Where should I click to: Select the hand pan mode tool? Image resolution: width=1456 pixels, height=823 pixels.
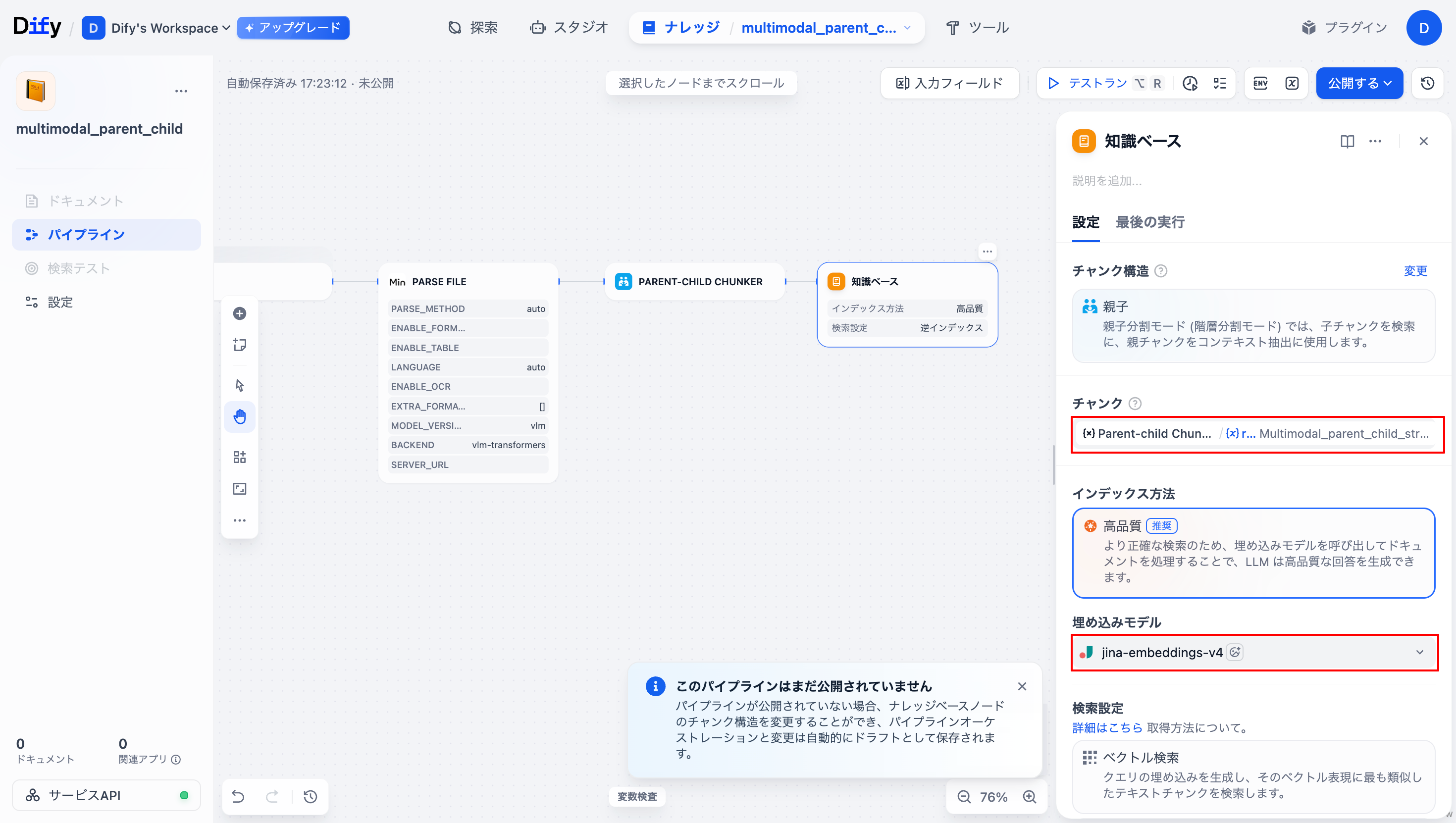[240, 416]
